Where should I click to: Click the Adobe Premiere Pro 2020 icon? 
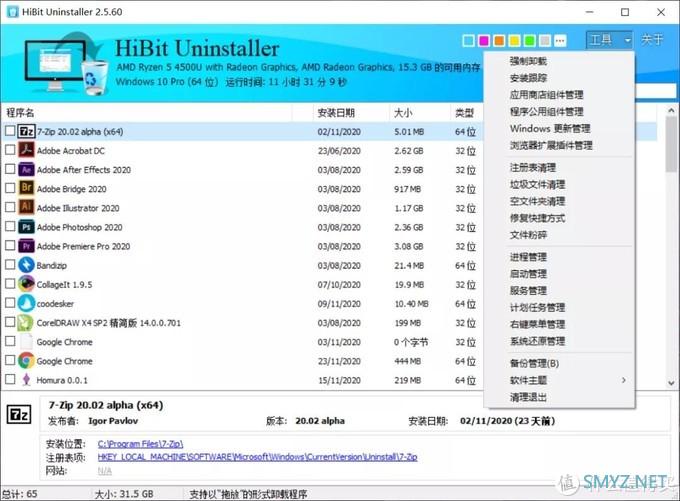coord(26,246)
